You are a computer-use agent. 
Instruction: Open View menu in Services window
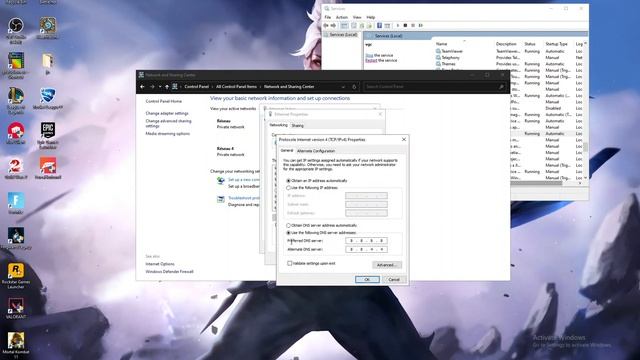357,17
